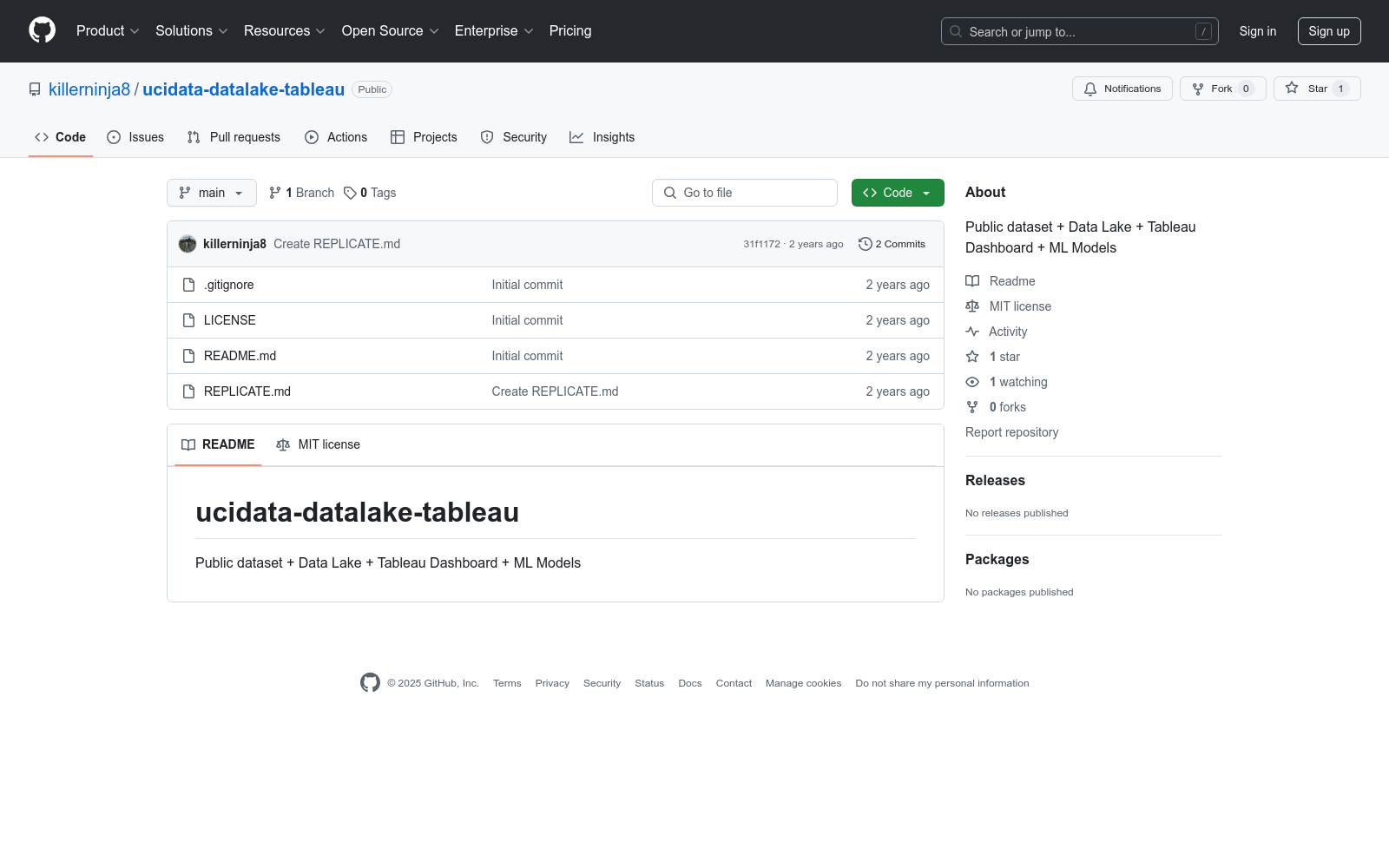The image size is (1389, 868).
Task: Expand the Open Source menu
Action: 391,31
